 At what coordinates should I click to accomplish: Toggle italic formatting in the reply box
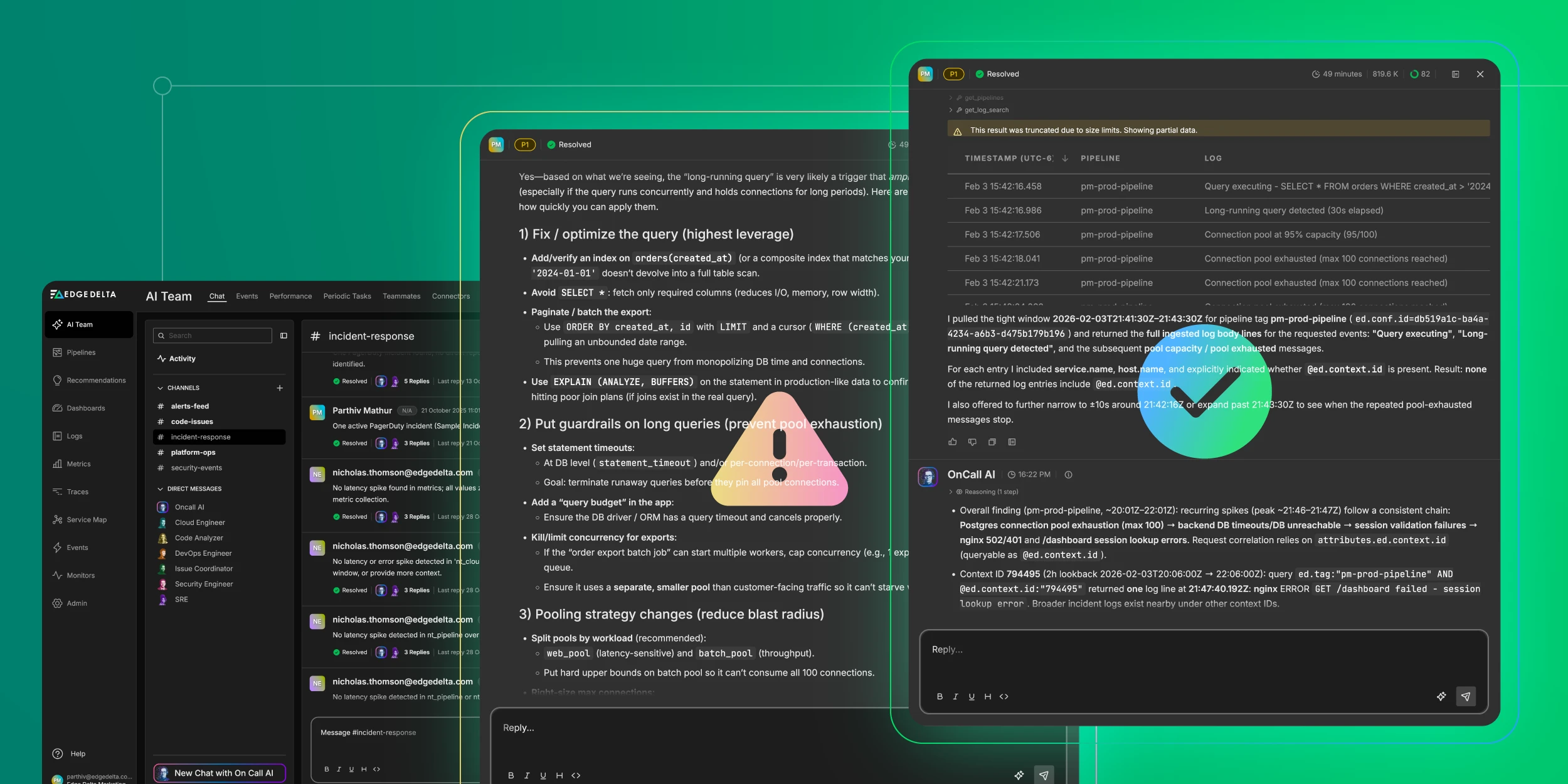(955, 696)
